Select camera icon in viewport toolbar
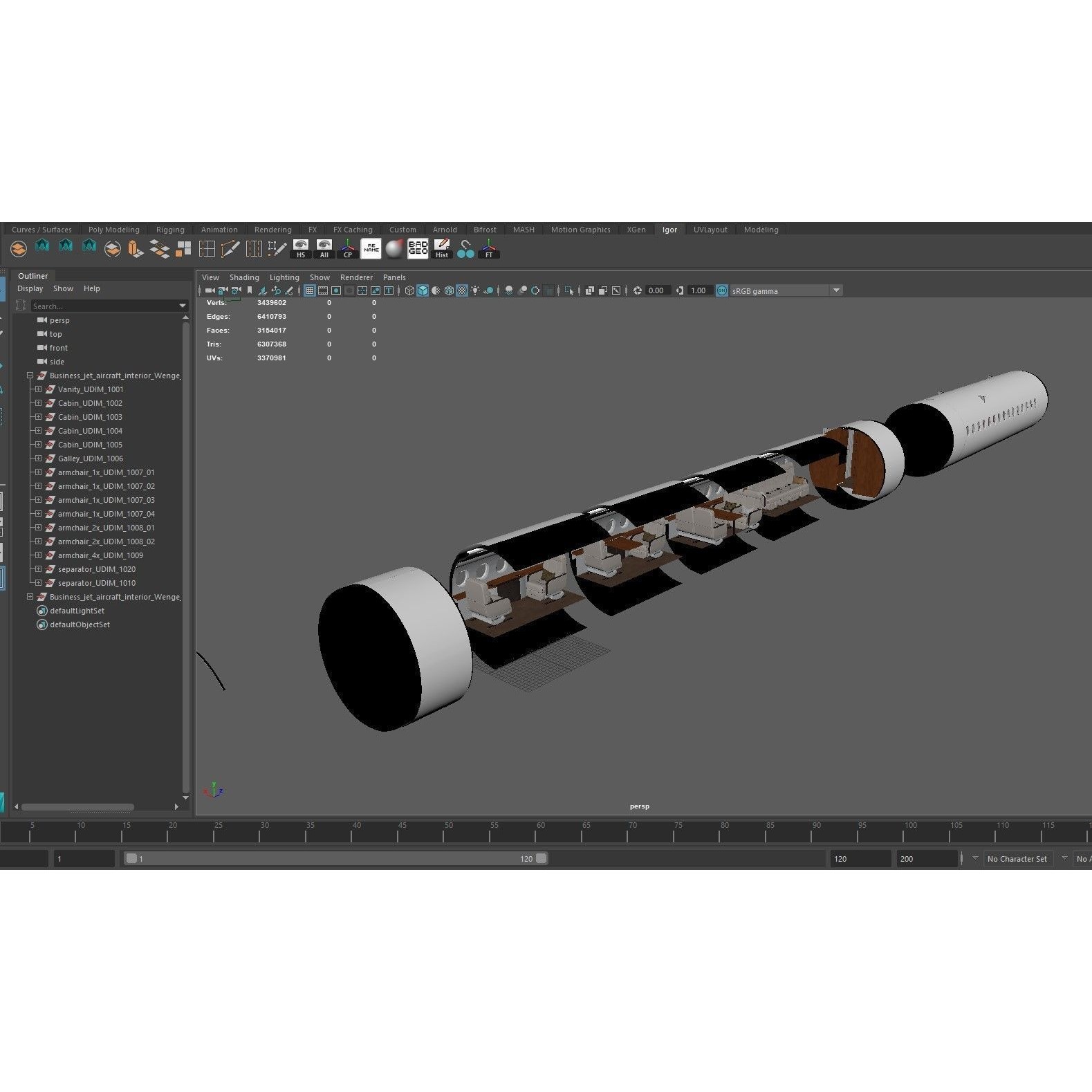This screenshot has width=1092, height=1092. tap(209, 290)
